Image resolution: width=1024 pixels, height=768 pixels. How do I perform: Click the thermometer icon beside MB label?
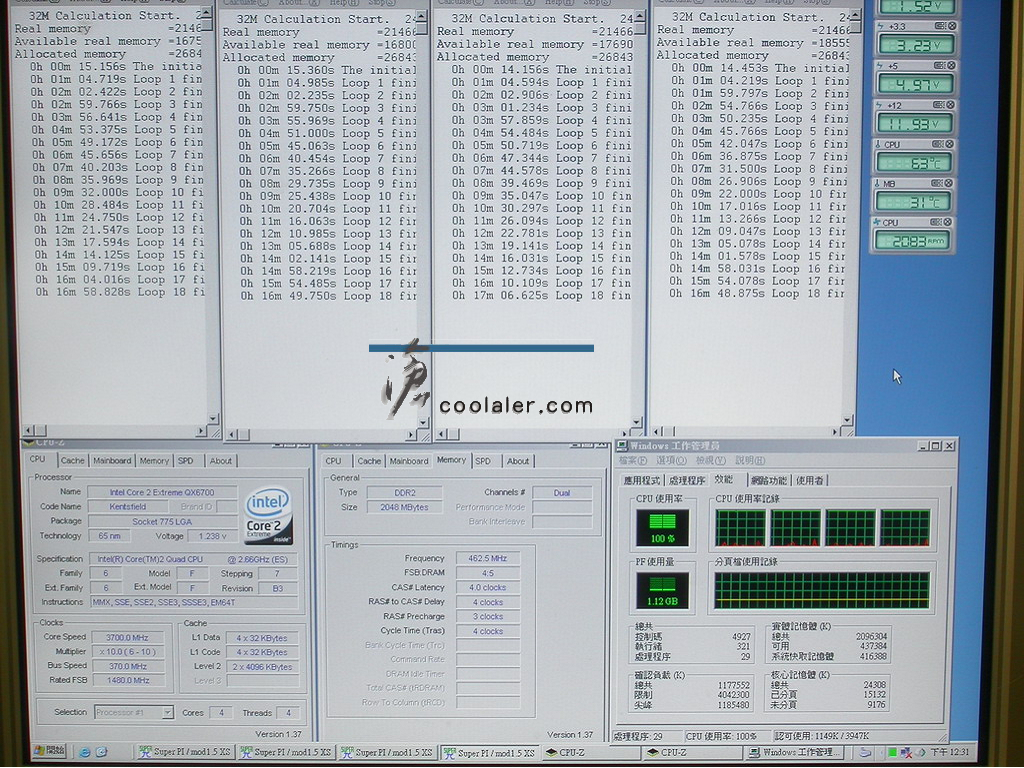pyautogui.click(x=877, y=184)
